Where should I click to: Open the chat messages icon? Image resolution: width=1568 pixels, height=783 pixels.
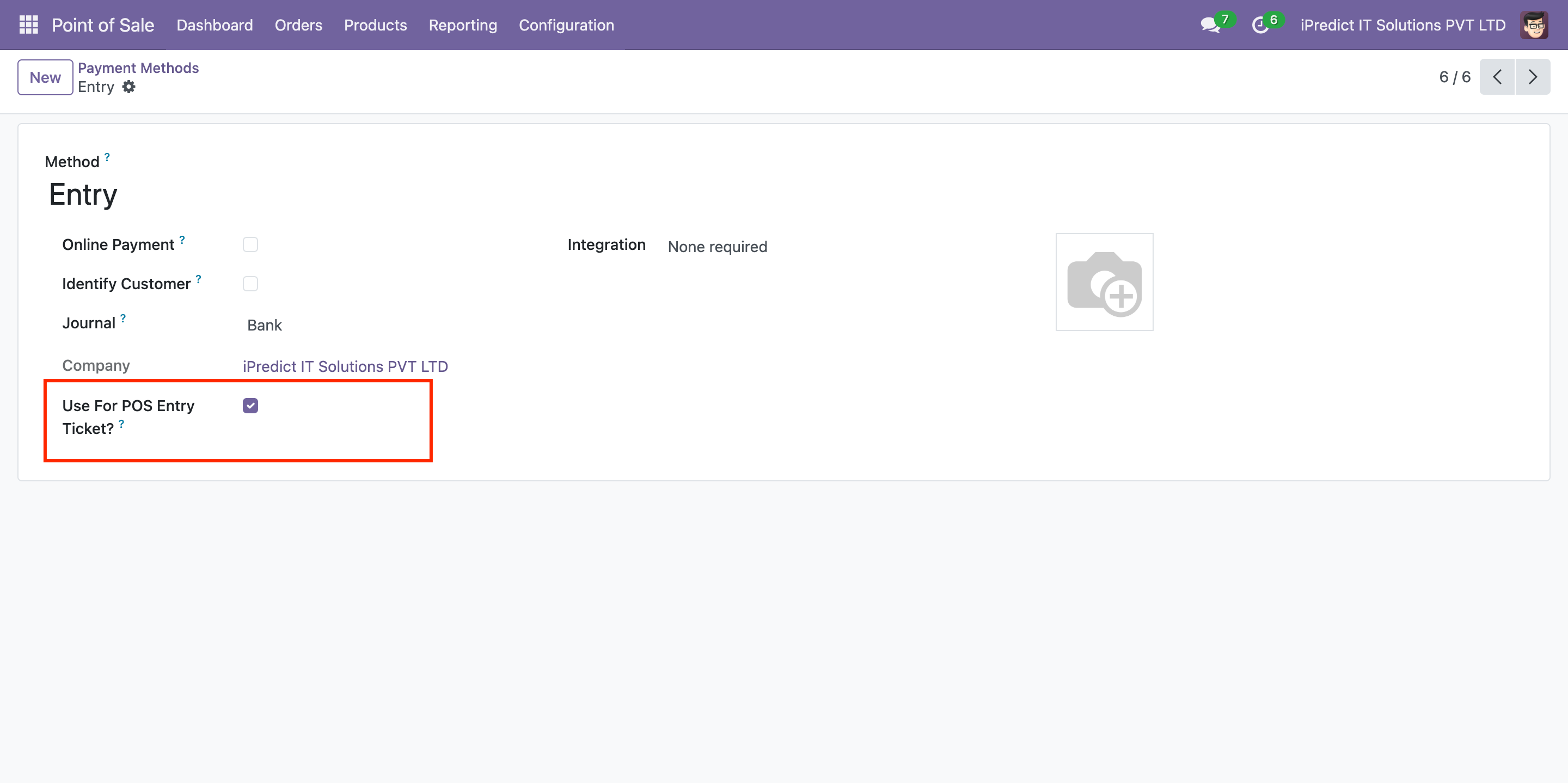click(1209, 25)
